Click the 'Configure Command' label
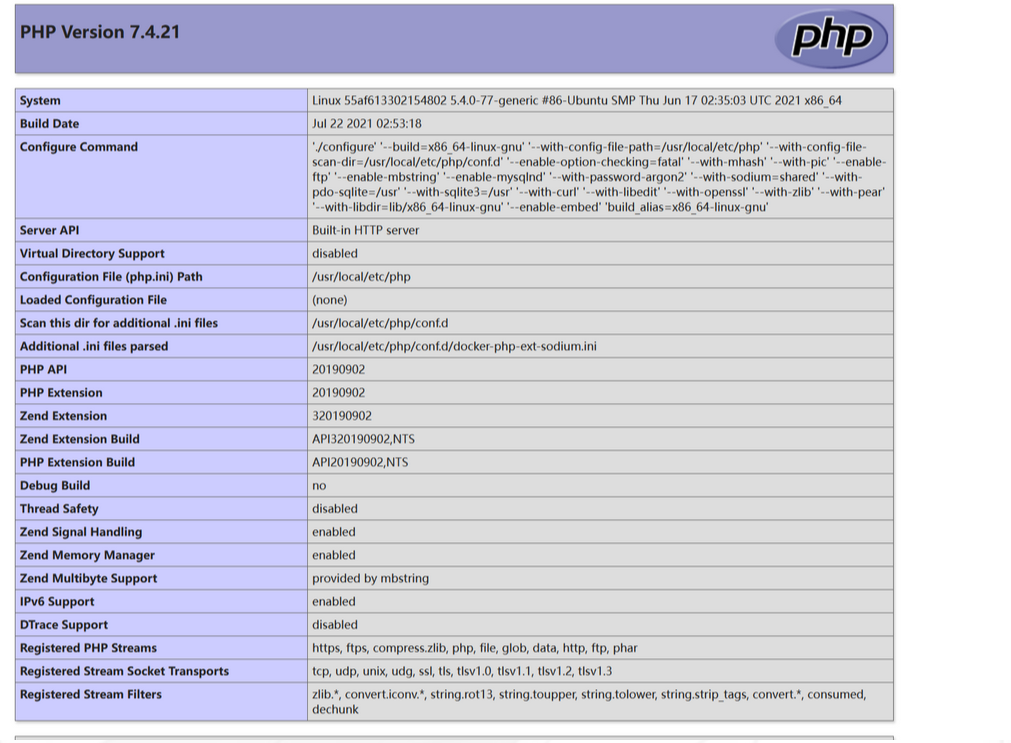Viewport: 1011px width, 743px height. [79, 147]
